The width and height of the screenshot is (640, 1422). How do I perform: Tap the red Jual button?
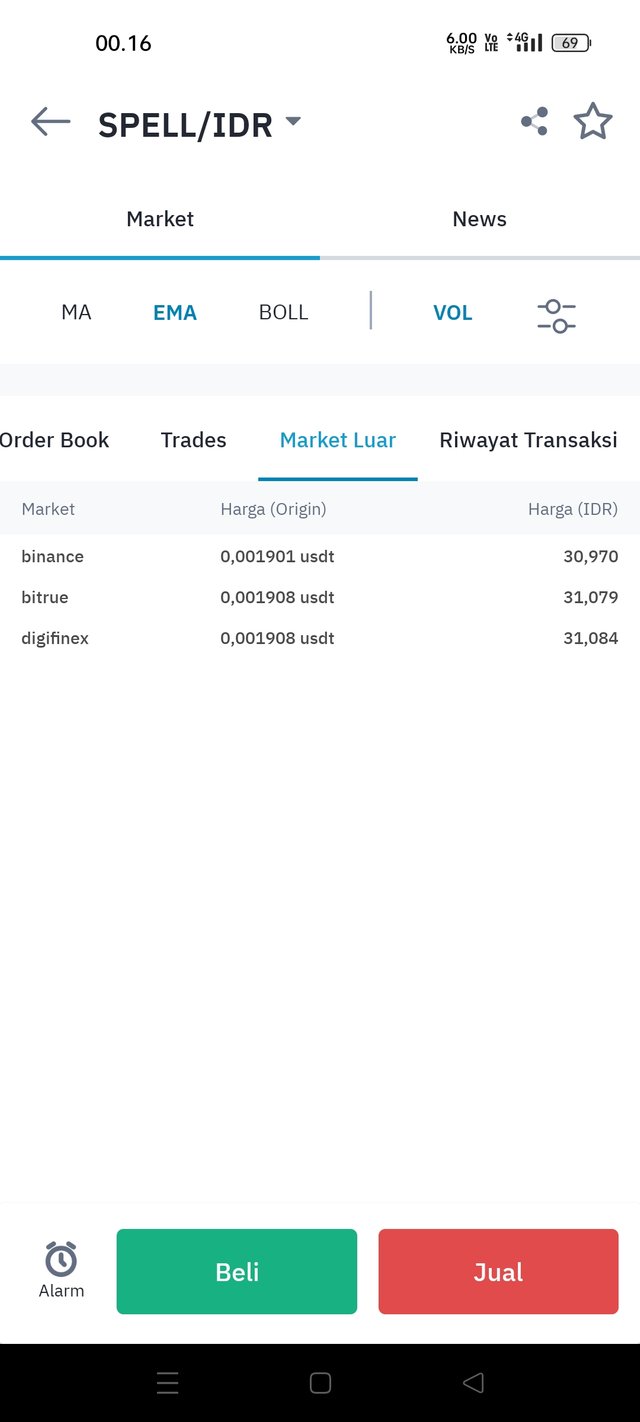(x=498, y=1271)
